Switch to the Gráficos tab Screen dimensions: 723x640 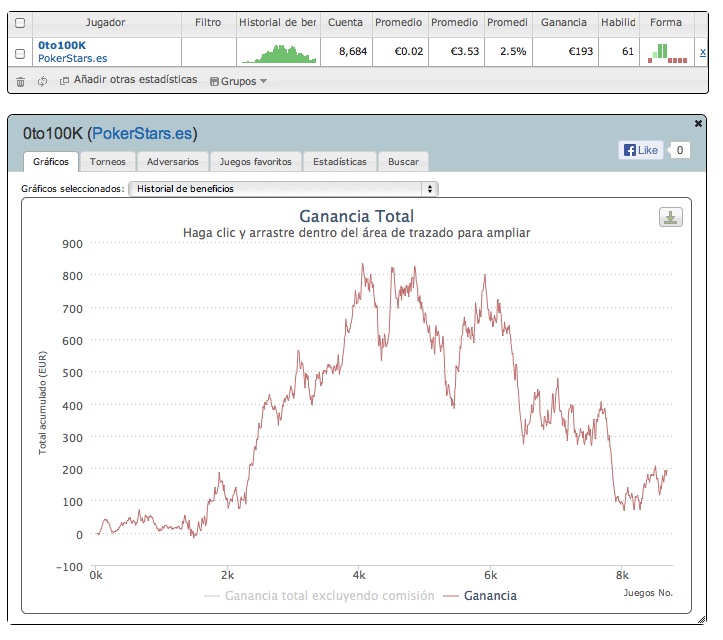point(51,162)
